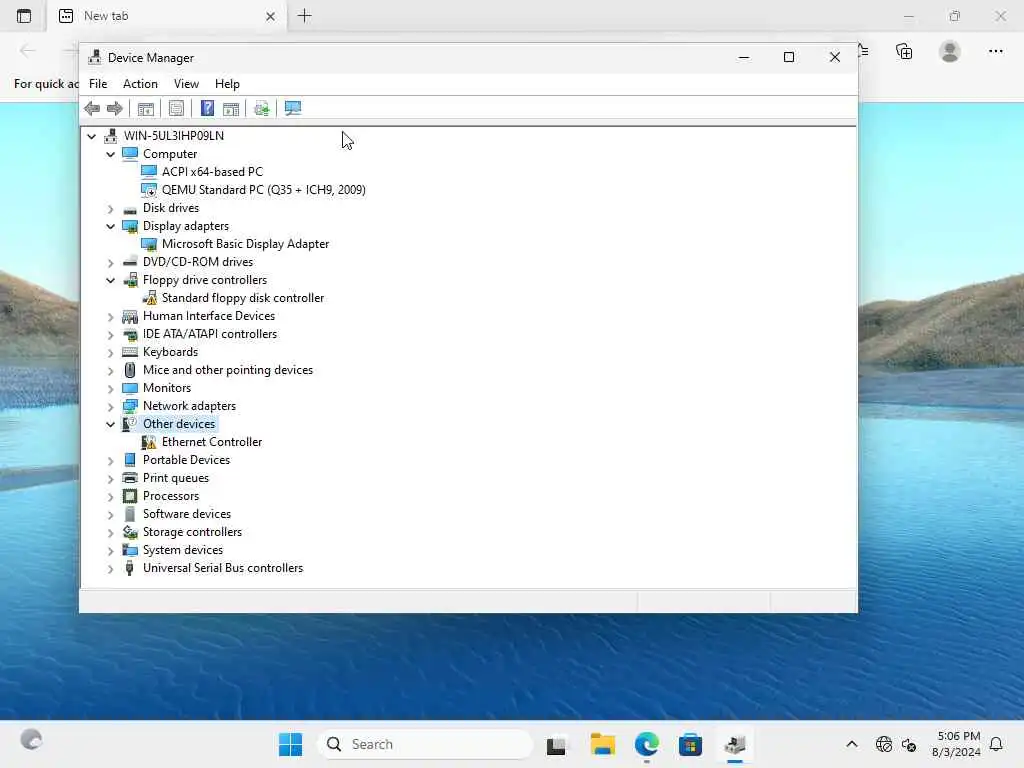Select the New tab browser tab
This screenshot has height=768, width=1024.
point(165,16)
